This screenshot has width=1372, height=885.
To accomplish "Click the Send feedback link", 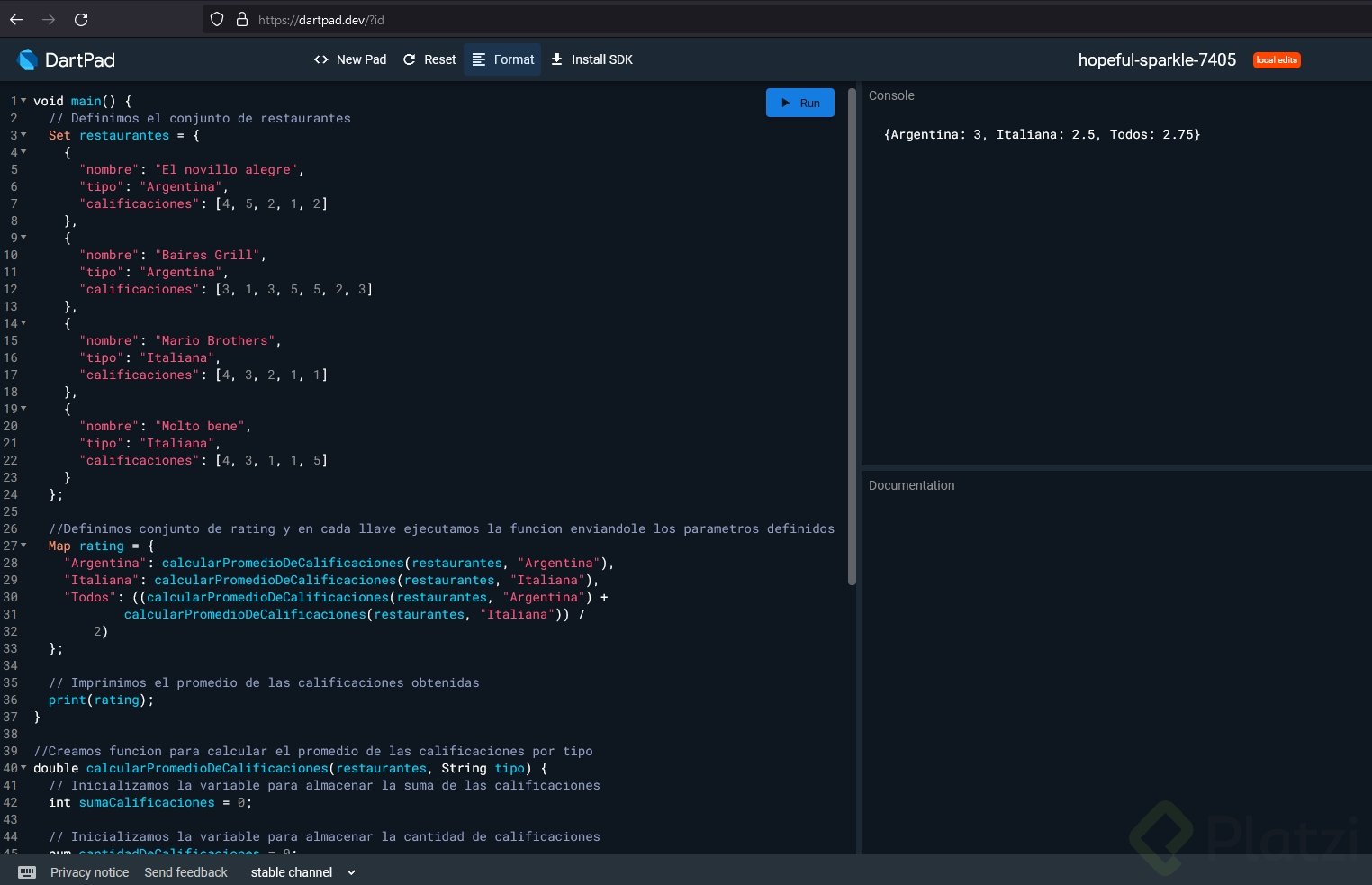I will (x=185, y=872).
